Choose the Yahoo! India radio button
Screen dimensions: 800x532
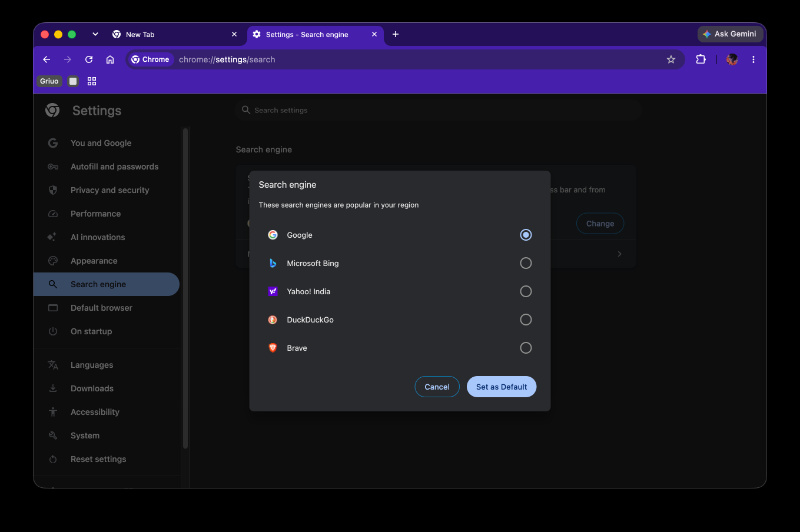(526, 291)
